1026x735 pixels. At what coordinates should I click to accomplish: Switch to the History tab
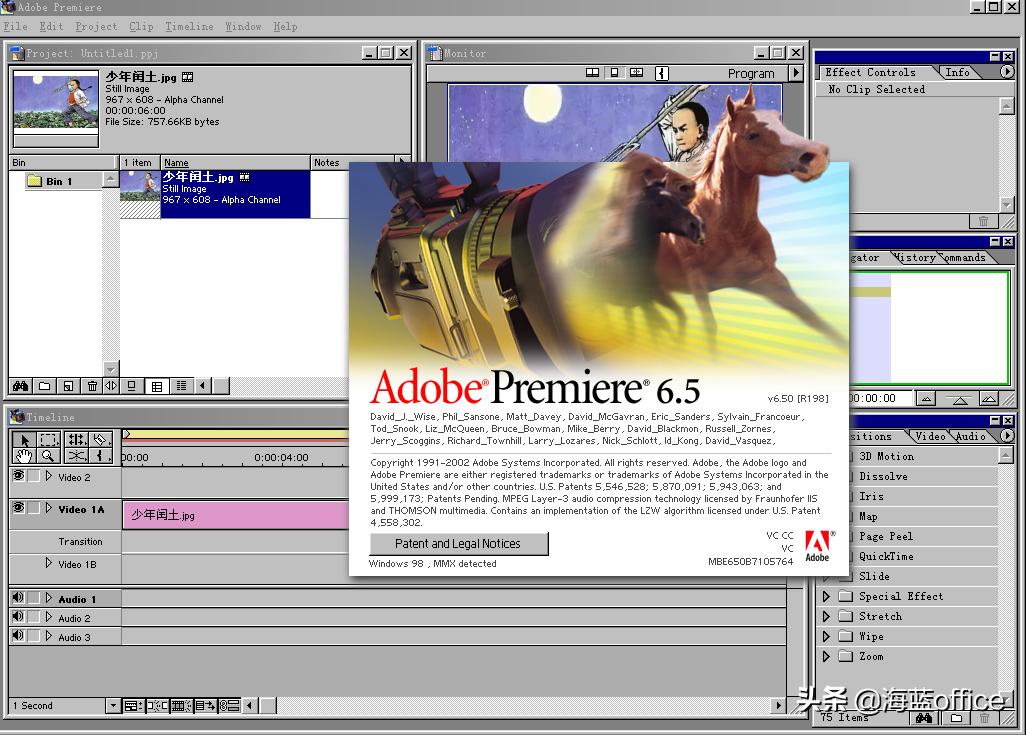(916, 257)
